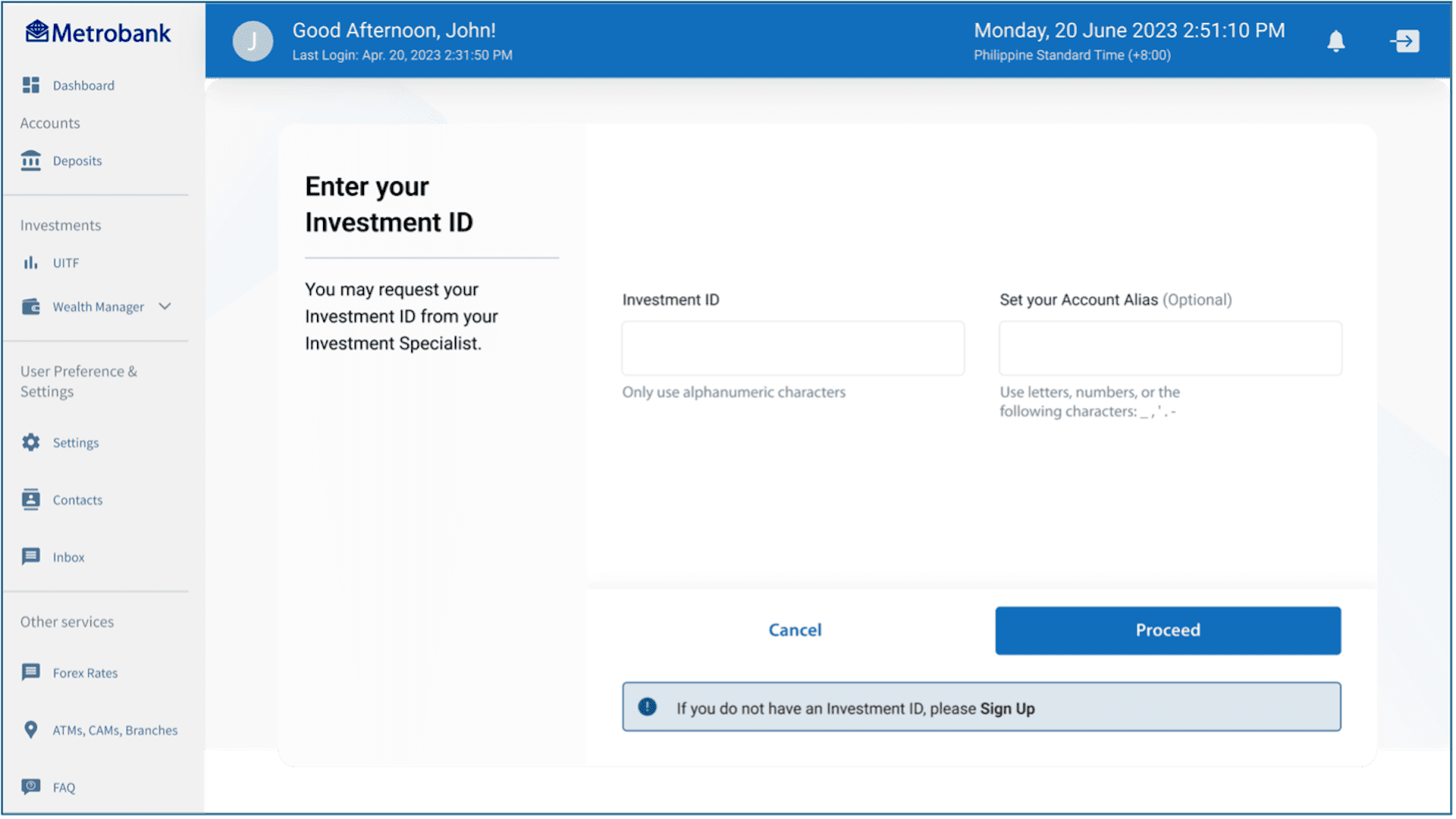Open the John profile avatar
1456x819 pixels.
point(253,41)
